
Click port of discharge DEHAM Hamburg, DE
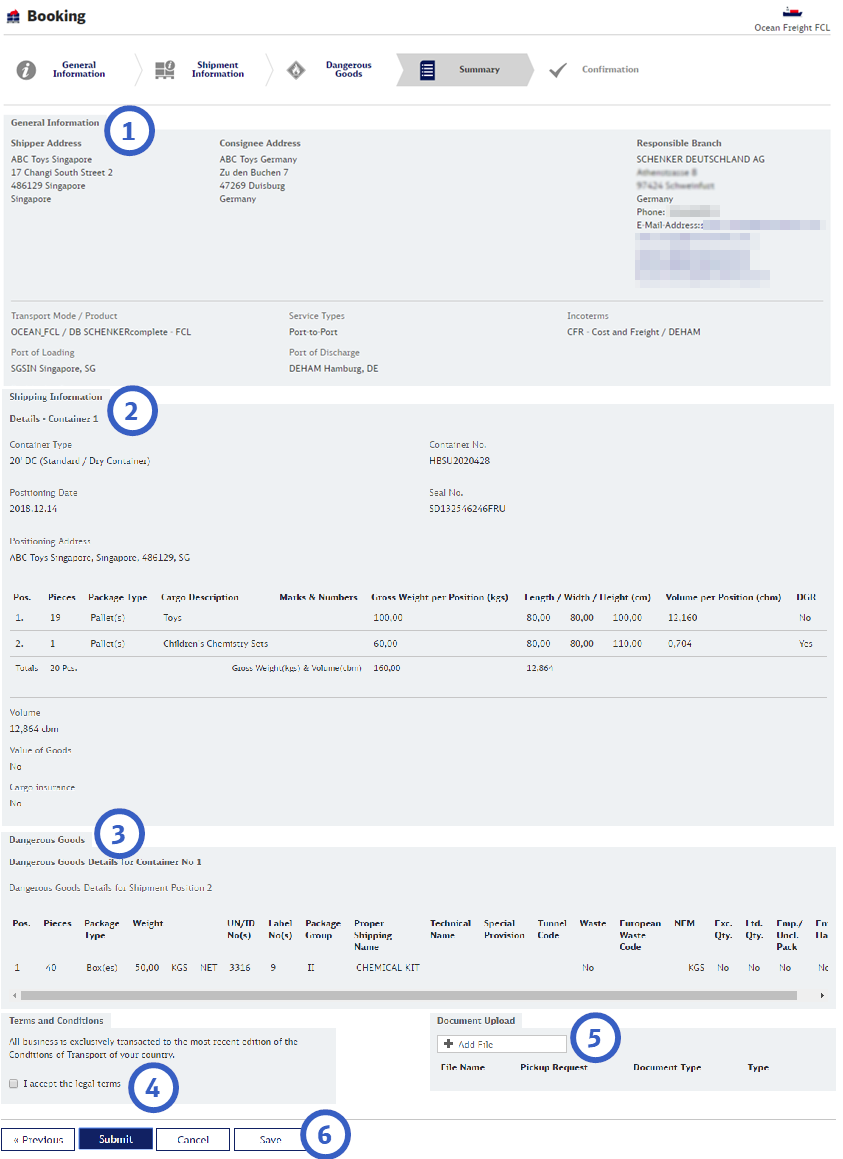tap(334, 368)
